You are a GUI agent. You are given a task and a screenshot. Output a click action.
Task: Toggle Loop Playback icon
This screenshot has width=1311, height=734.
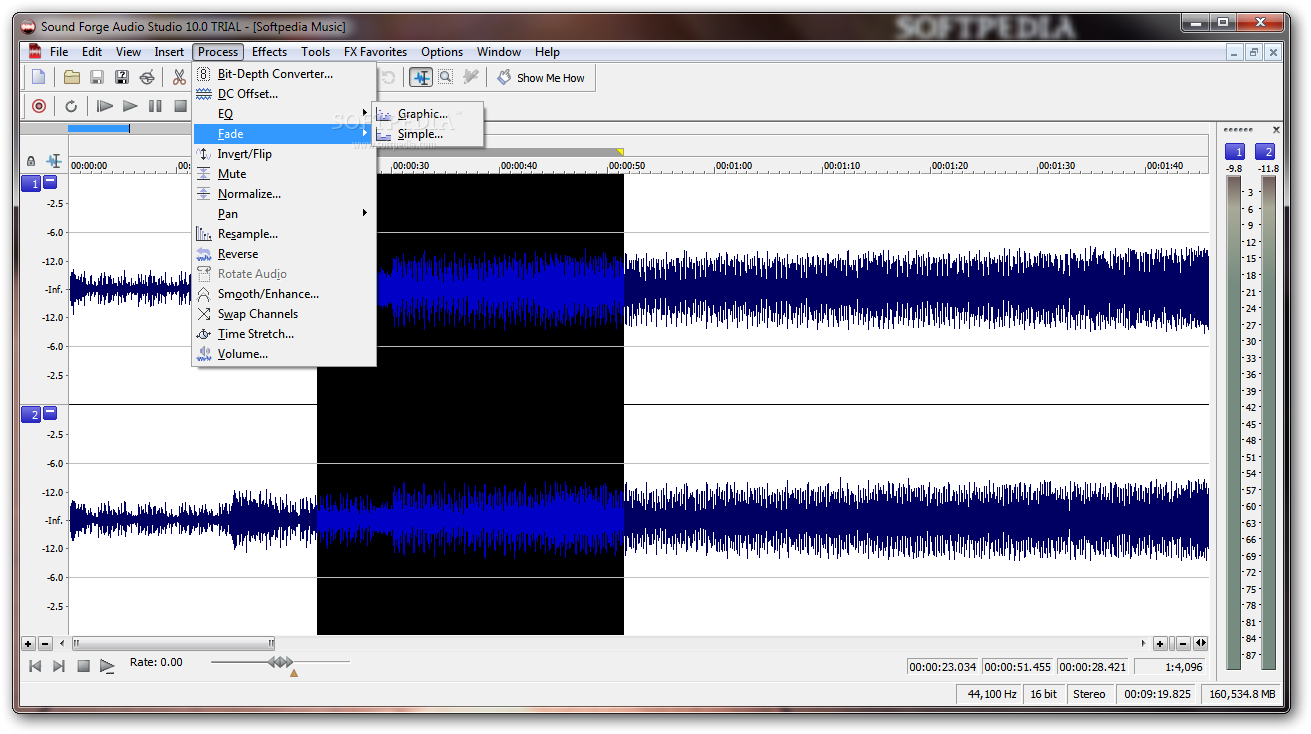(x=71, y=105)
